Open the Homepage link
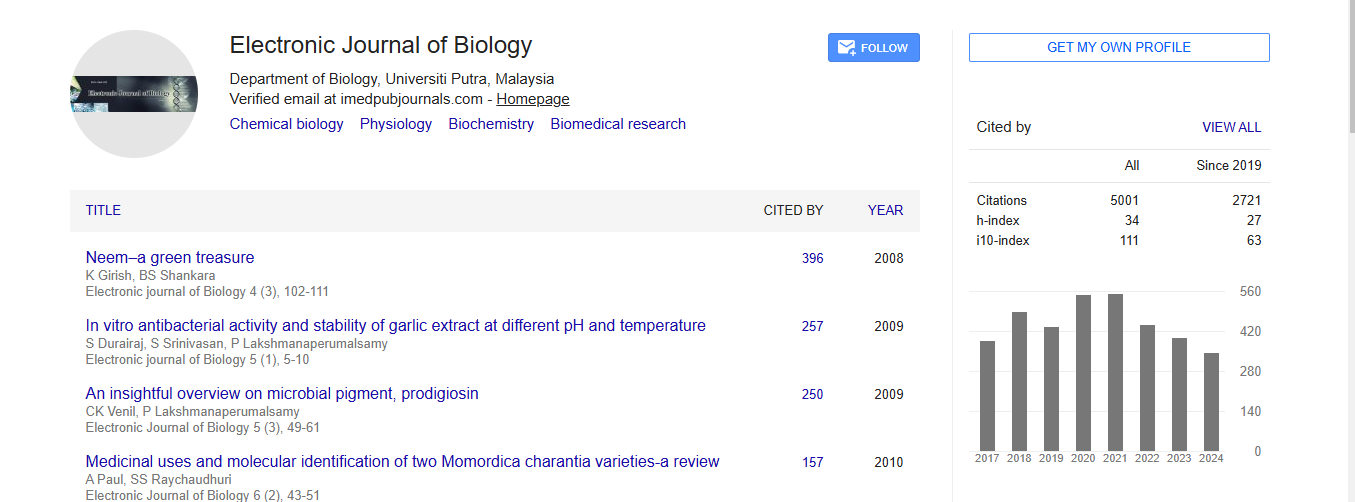Screen dimensions: 1355x502 click(533, 99)
